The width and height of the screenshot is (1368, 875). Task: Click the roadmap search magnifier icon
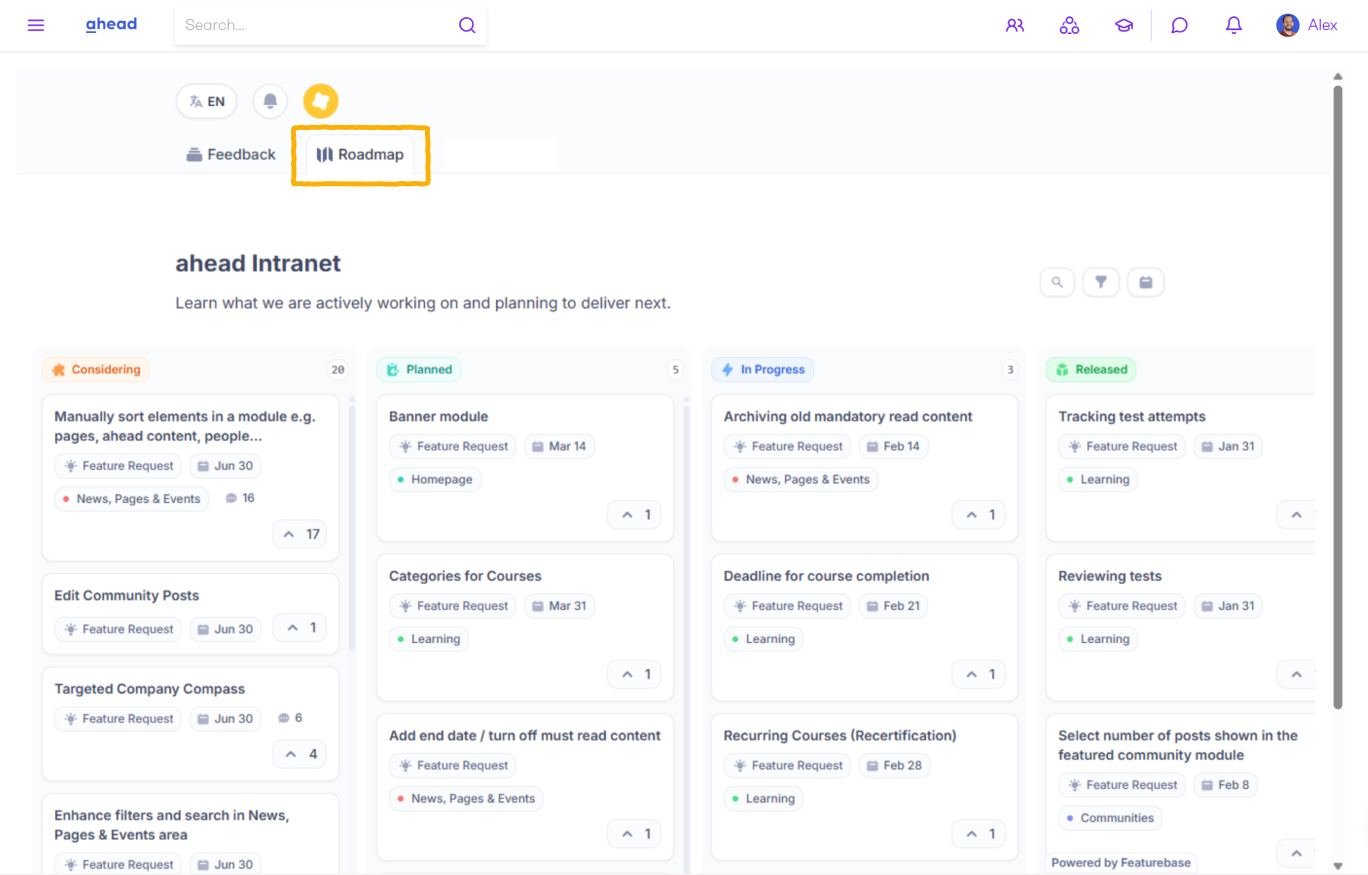1057,282
